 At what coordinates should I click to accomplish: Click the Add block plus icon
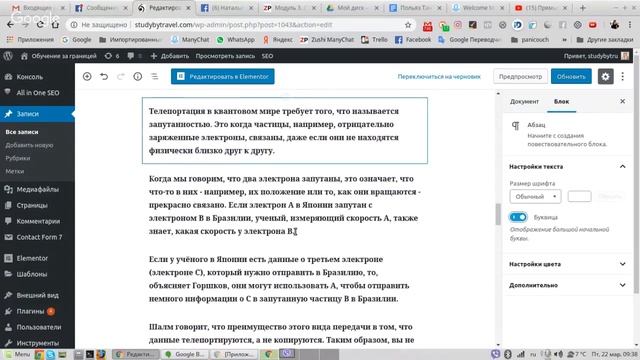pos(87,76)
